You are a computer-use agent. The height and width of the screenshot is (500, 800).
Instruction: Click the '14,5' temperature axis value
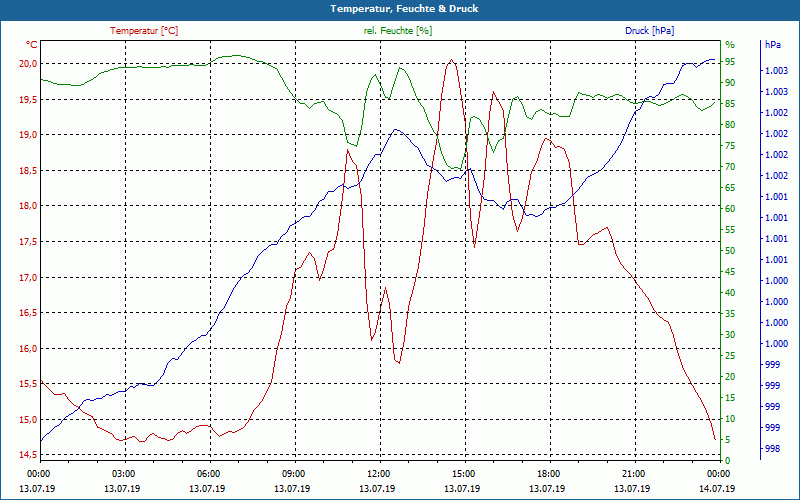[x=29, y=455]
